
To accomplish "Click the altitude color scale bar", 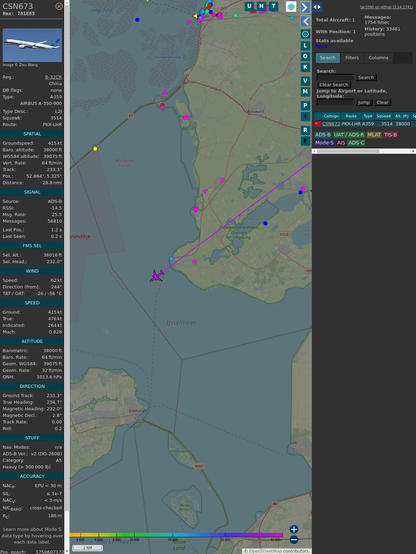I will click(x=176, y=535).
